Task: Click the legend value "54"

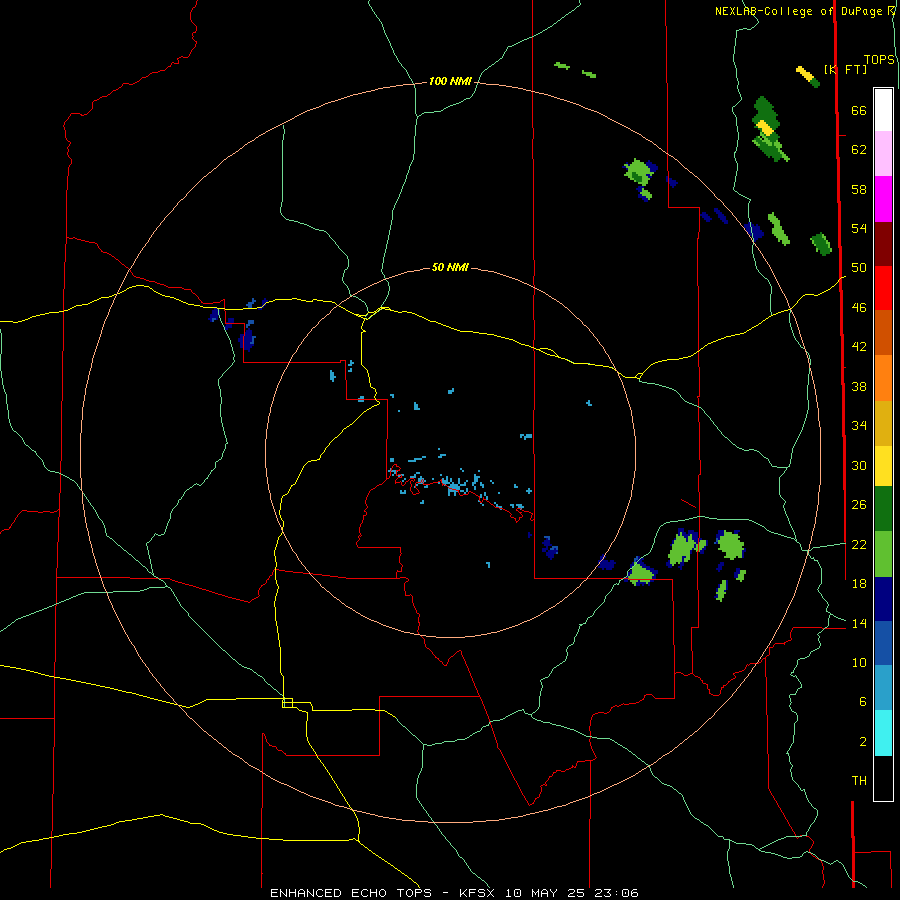Action: [859, 228]
